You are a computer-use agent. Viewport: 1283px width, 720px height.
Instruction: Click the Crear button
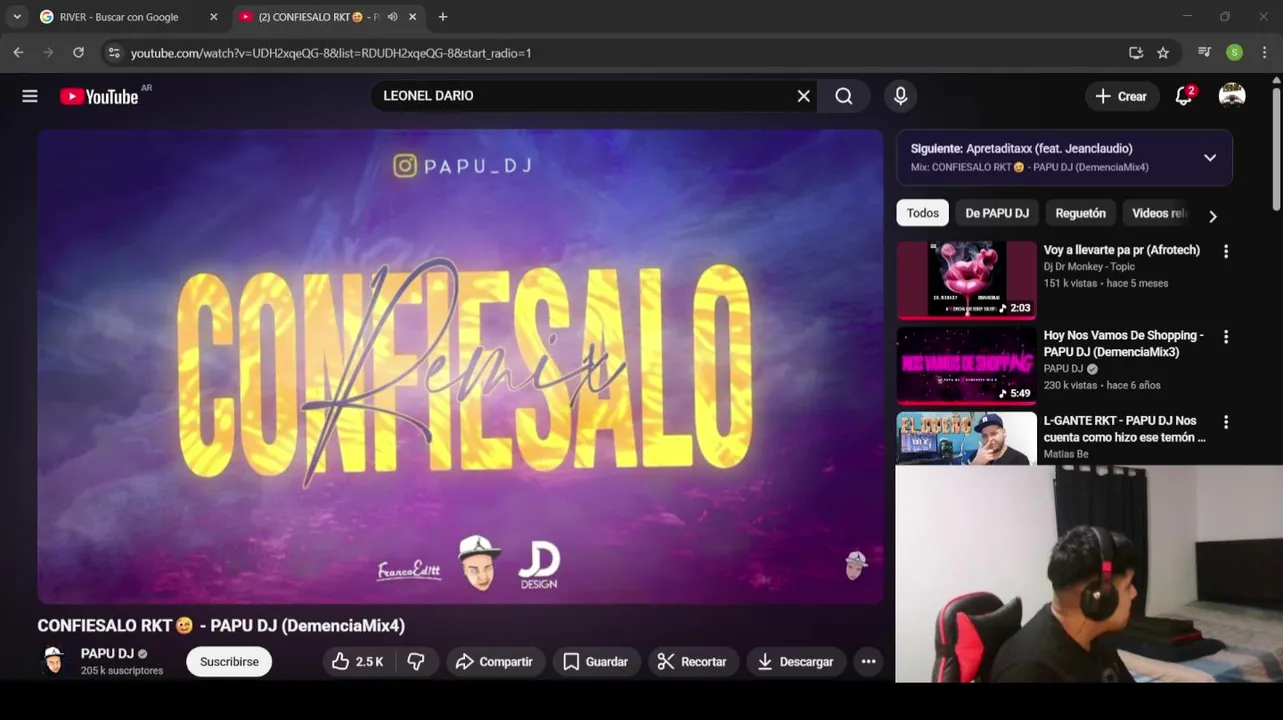[1121, 96]
